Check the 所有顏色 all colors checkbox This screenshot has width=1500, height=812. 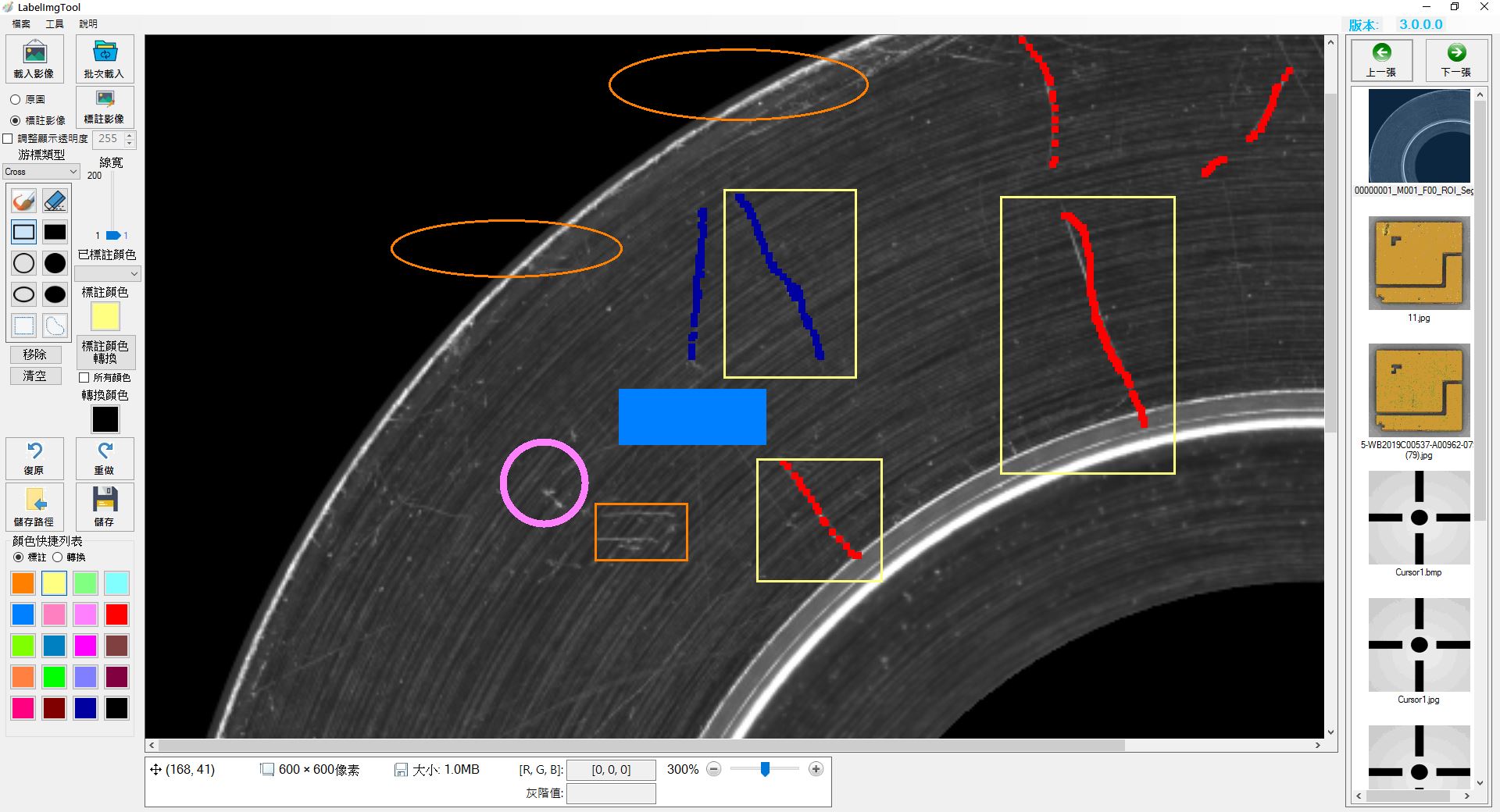pos(84,378)
